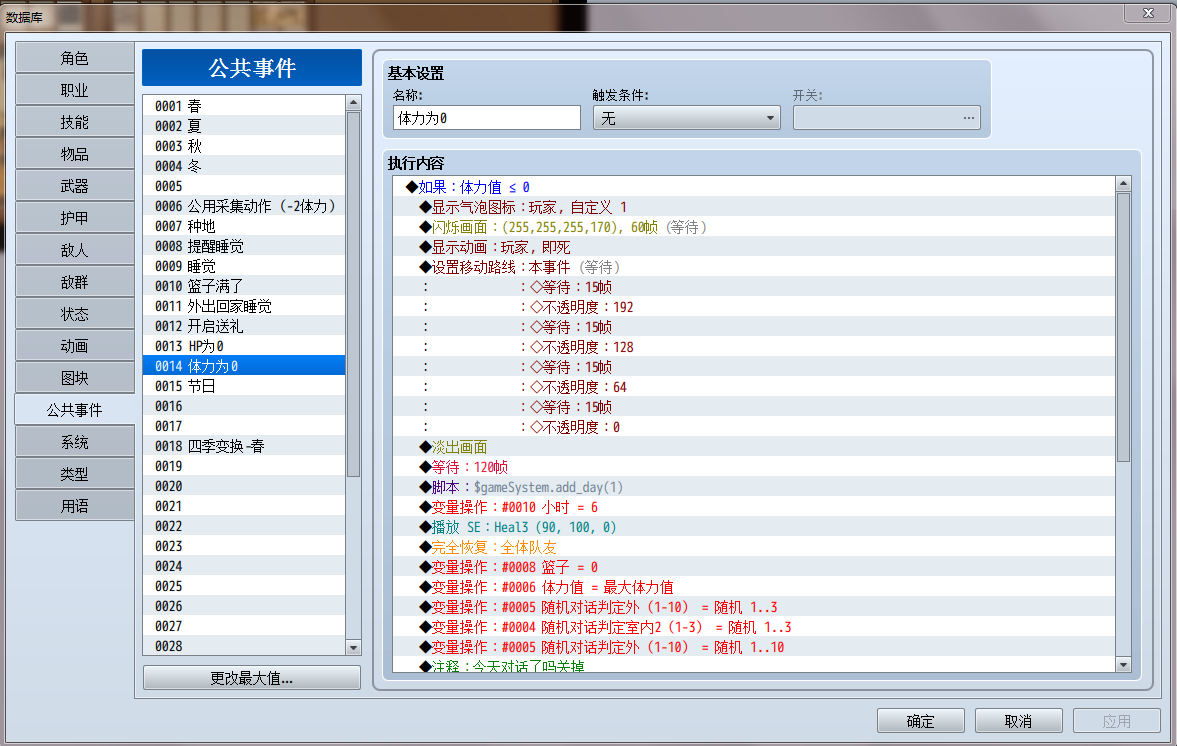Select common event 0012 开启送礼

click(244, 326)
